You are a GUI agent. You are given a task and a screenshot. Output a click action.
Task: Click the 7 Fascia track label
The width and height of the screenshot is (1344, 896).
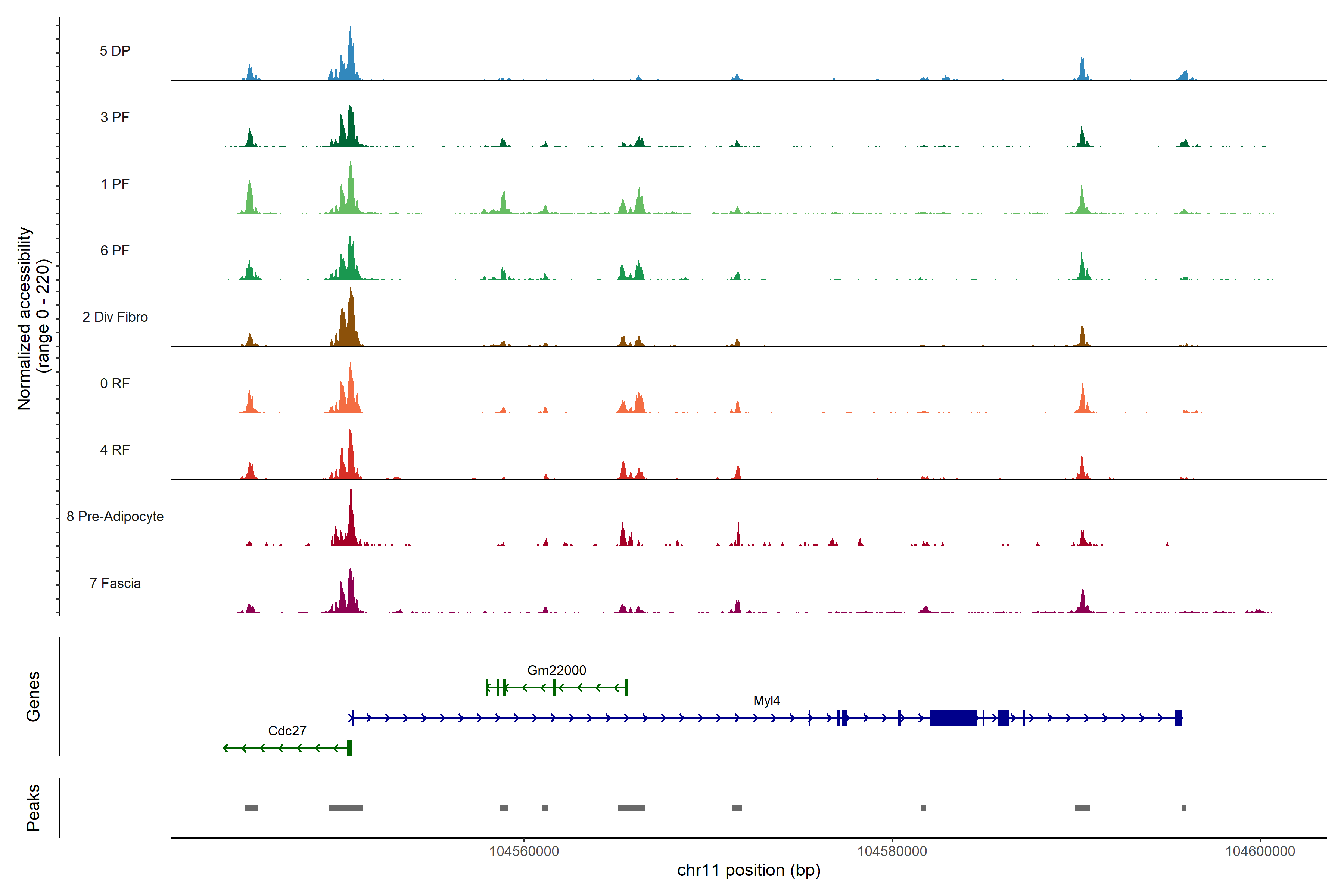(x=115, y=583)
